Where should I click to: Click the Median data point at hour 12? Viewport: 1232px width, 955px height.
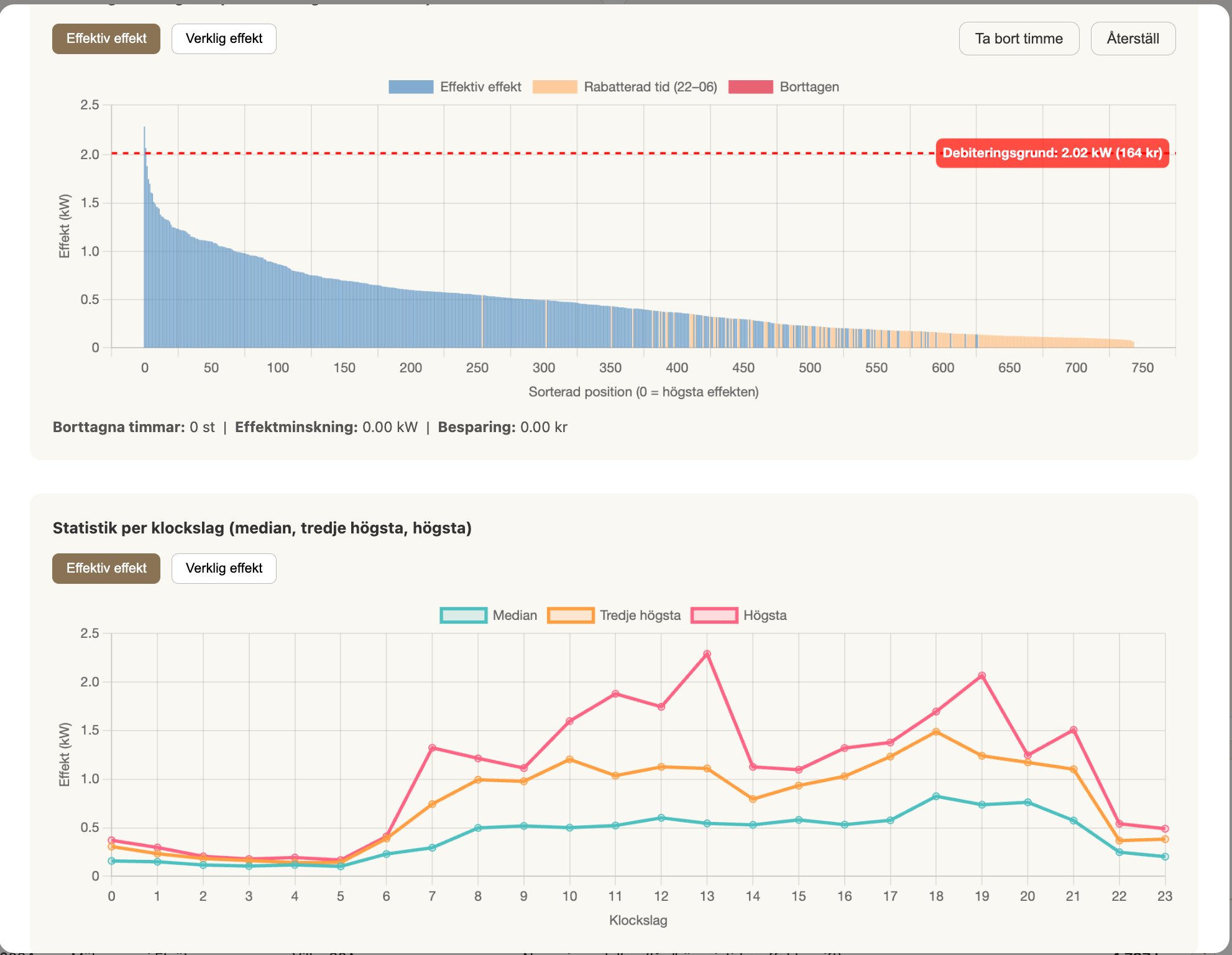tap(661, 818)
